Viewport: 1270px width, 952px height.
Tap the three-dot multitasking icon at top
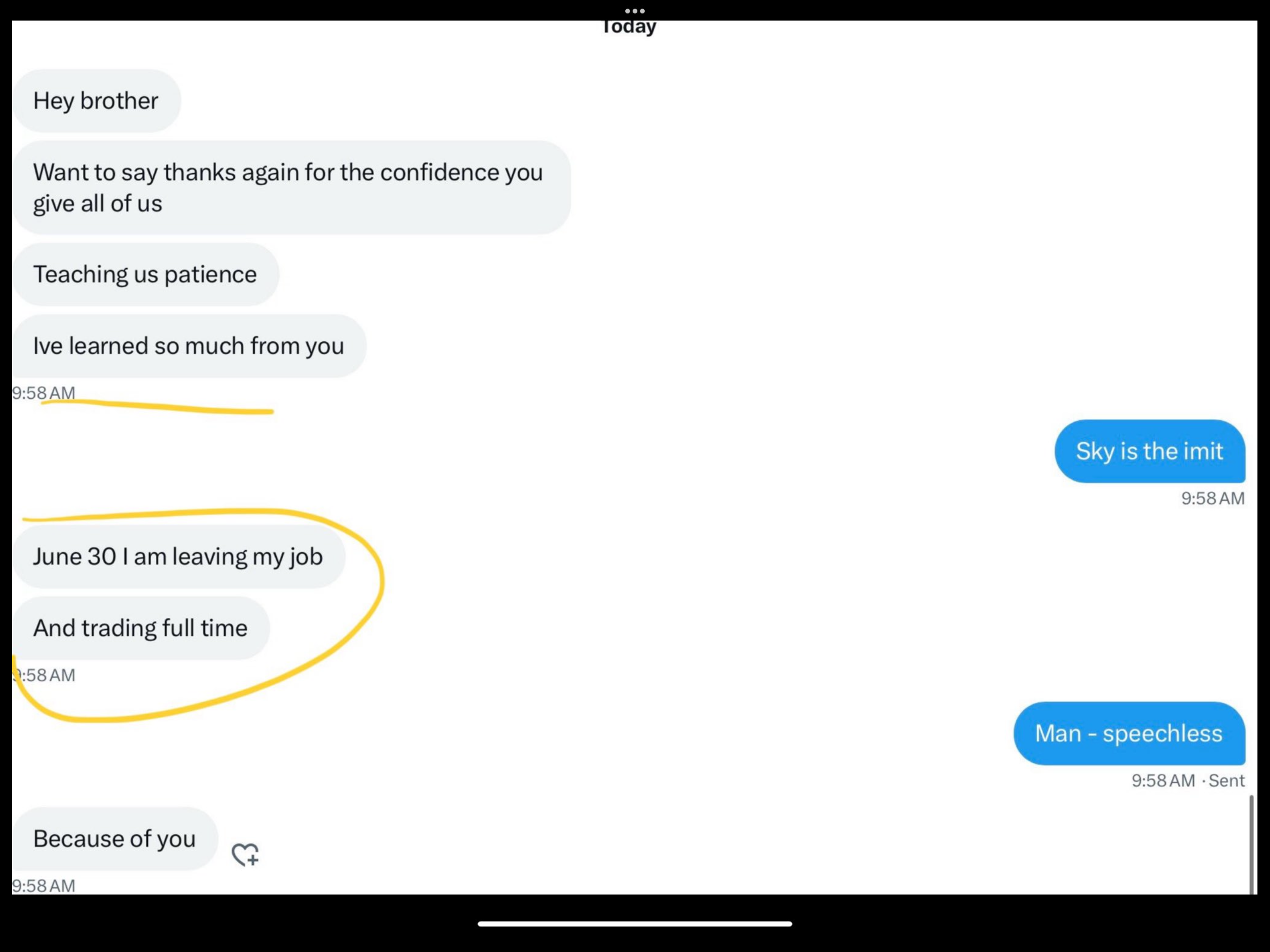coord(635,11)
